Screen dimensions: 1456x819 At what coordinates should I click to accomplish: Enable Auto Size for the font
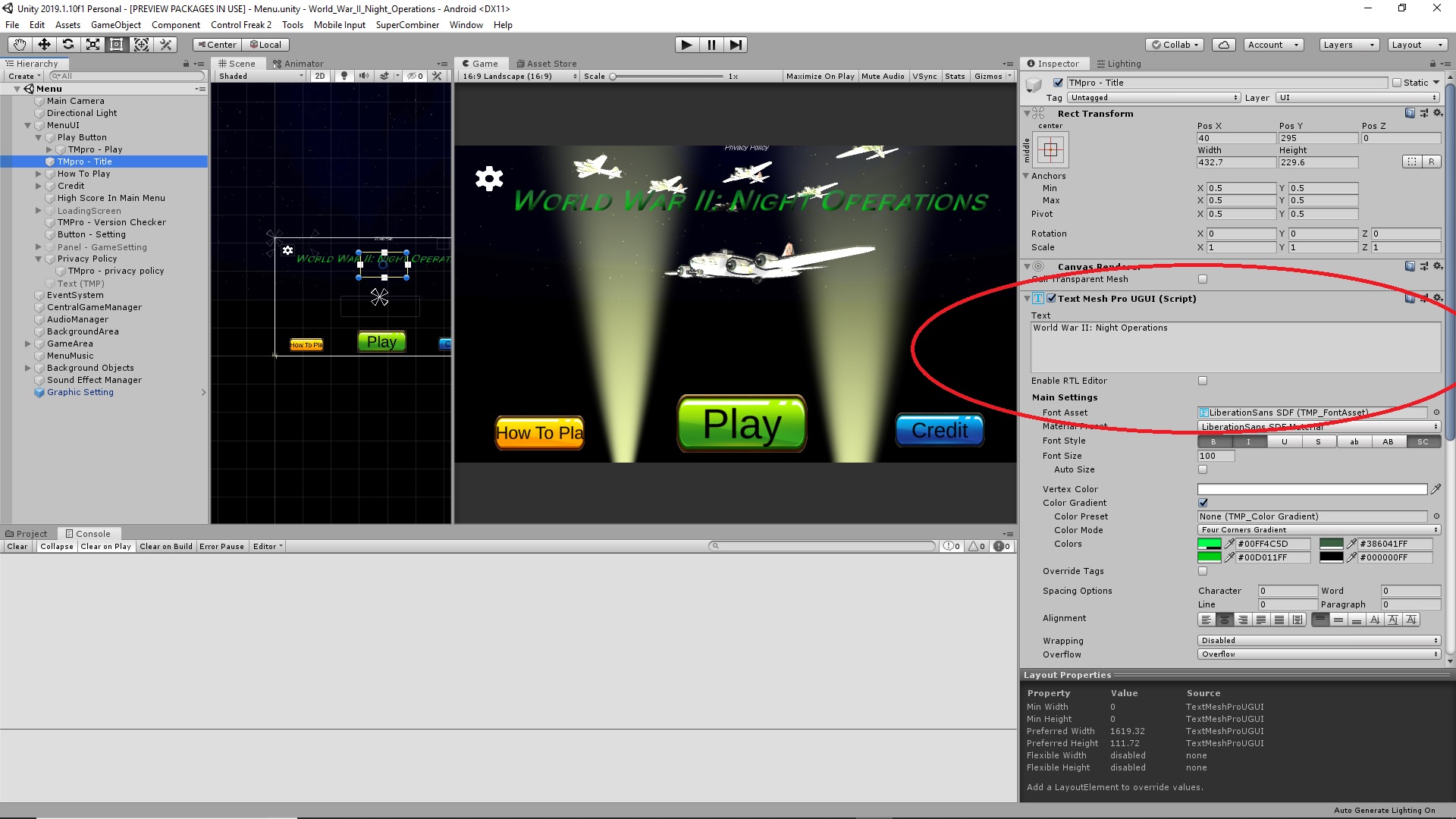[x=1203, y=469]
